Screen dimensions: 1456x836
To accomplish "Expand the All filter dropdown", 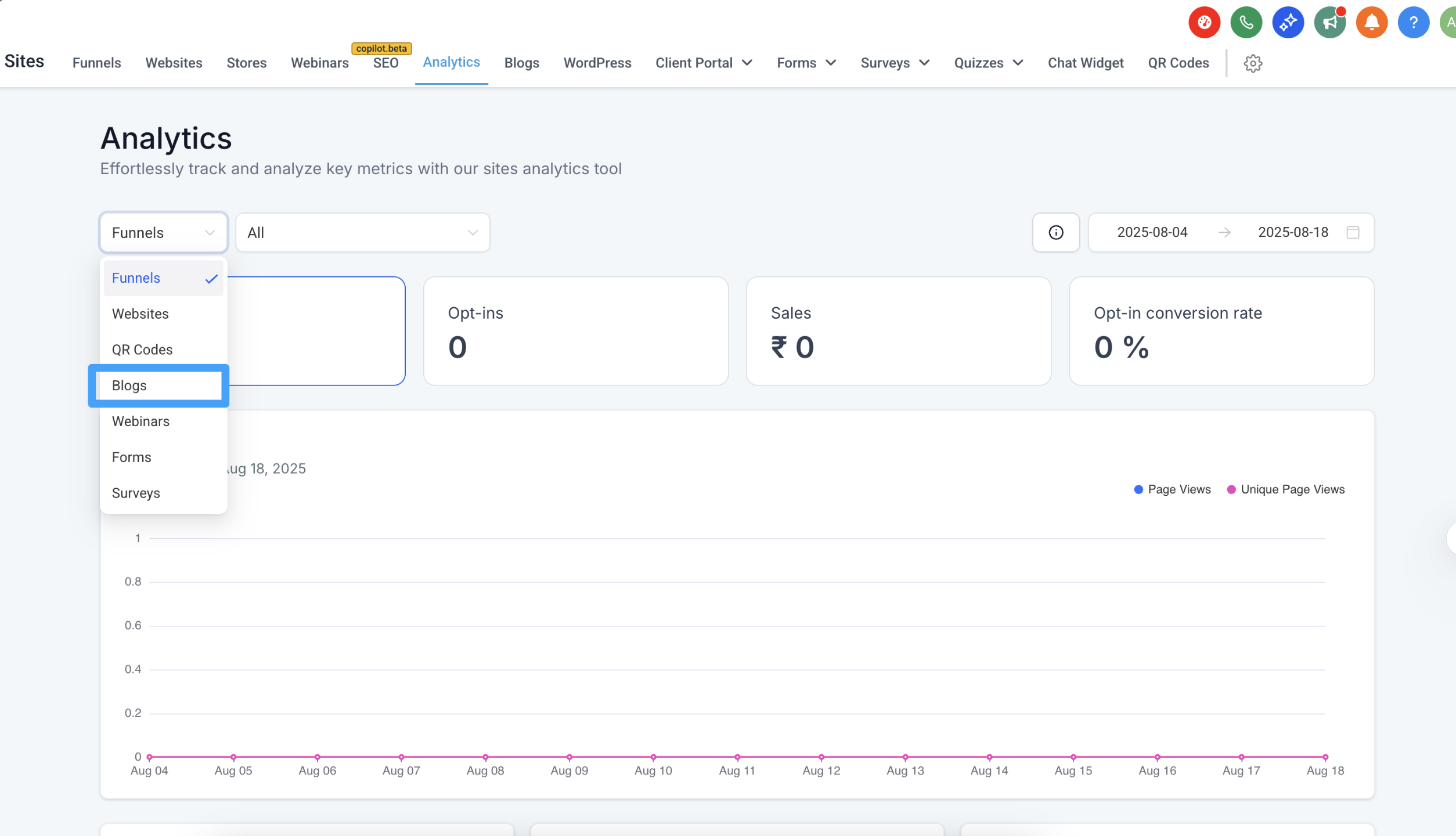I will tap(362, 233).
